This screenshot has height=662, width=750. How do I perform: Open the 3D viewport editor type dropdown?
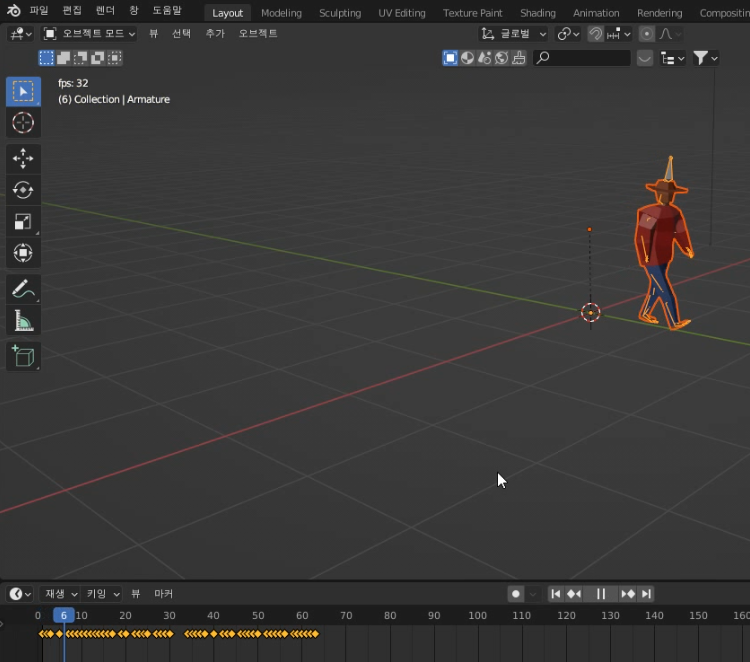pos(20,34)
